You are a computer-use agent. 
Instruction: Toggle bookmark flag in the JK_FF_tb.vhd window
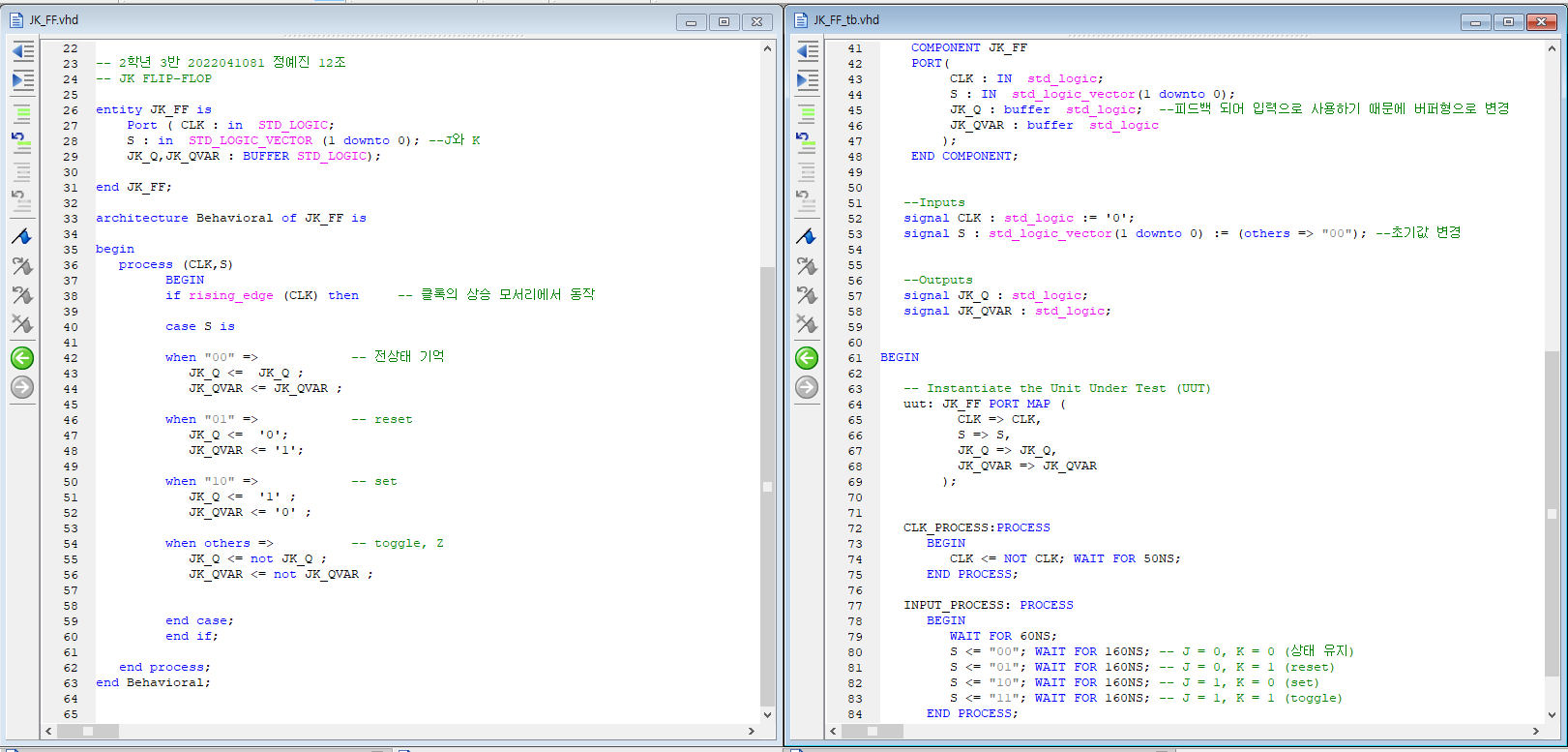pos(807,236)
